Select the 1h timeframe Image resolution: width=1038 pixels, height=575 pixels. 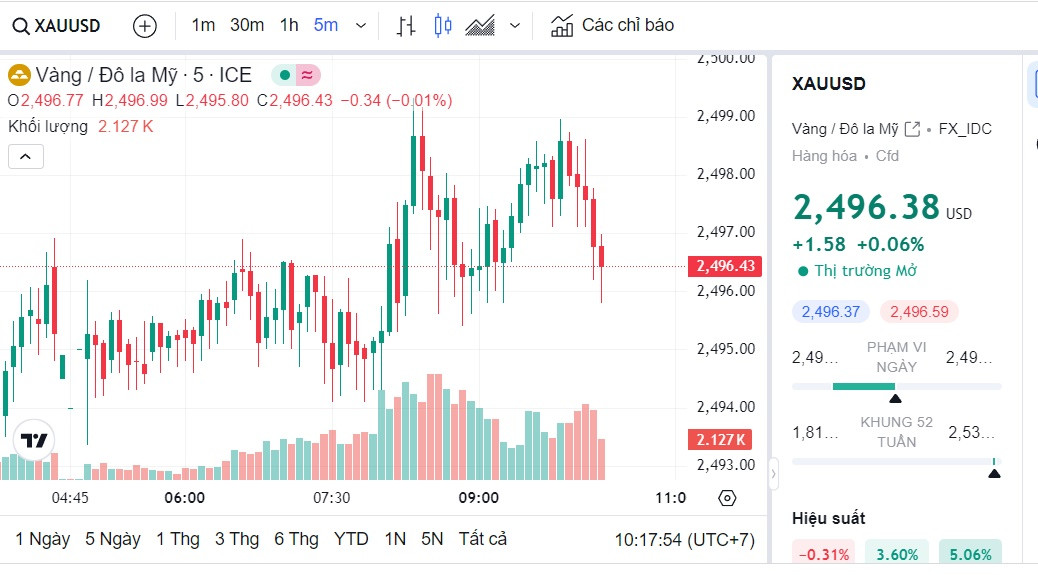pos(289,25)
